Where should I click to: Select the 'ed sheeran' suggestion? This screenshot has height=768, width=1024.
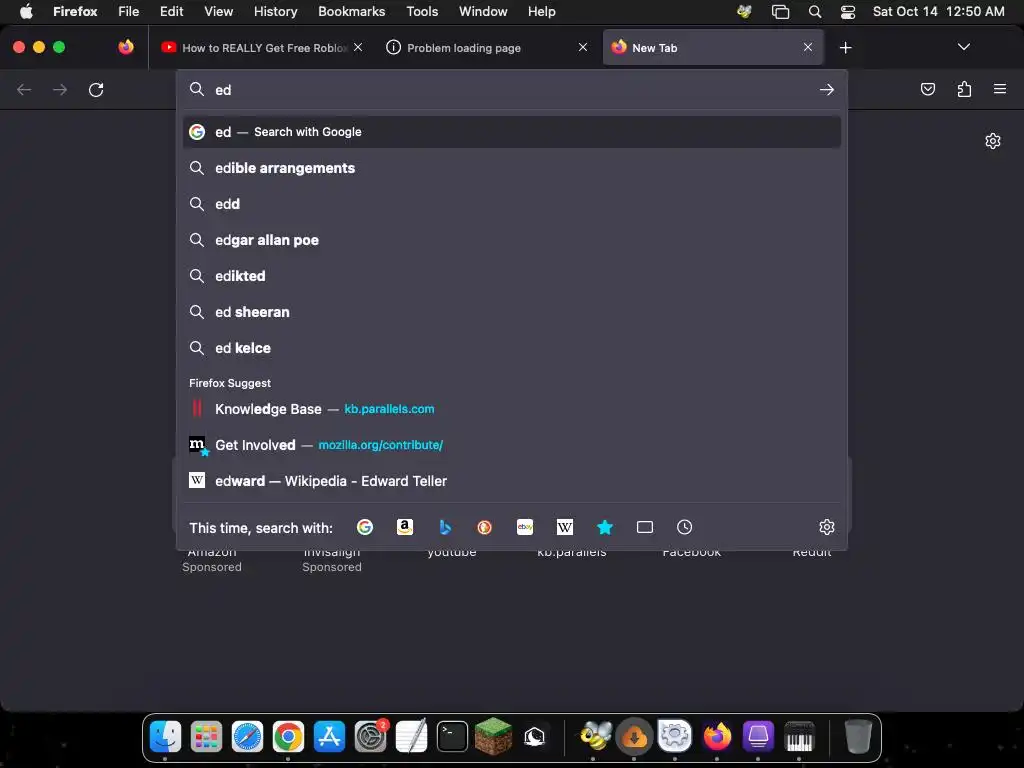click(x=512, y=312)
